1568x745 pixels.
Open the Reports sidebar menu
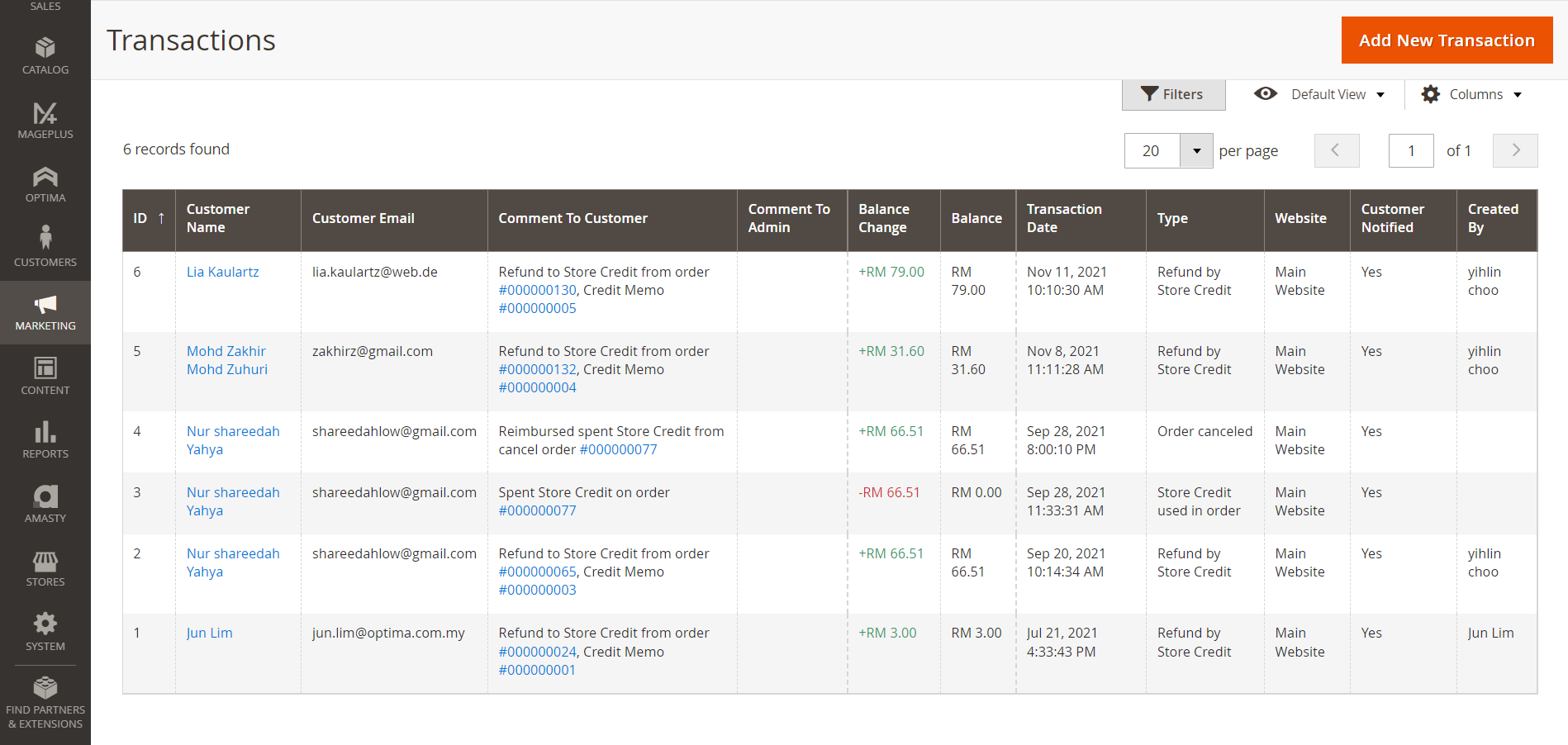(45, 440)
